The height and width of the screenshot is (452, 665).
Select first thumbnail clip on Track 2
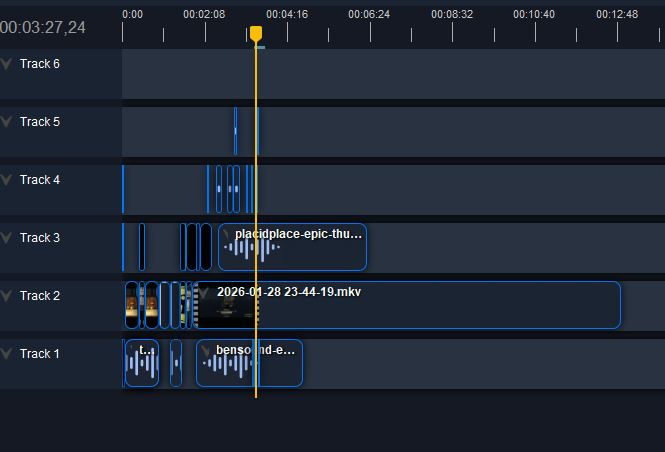tap(131, 305)
